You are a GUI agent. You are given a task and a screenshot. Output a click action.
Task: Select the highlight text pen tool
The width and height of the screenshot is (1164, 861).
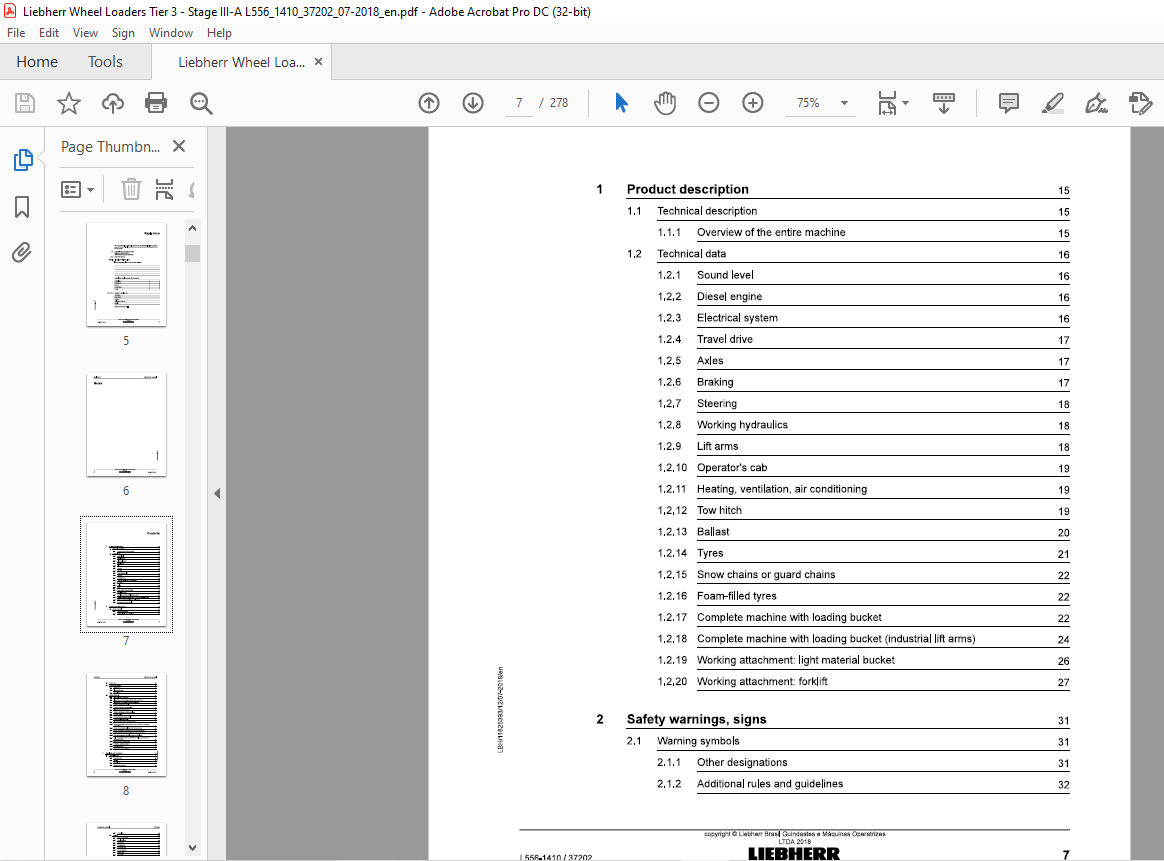click(1053, 103)
